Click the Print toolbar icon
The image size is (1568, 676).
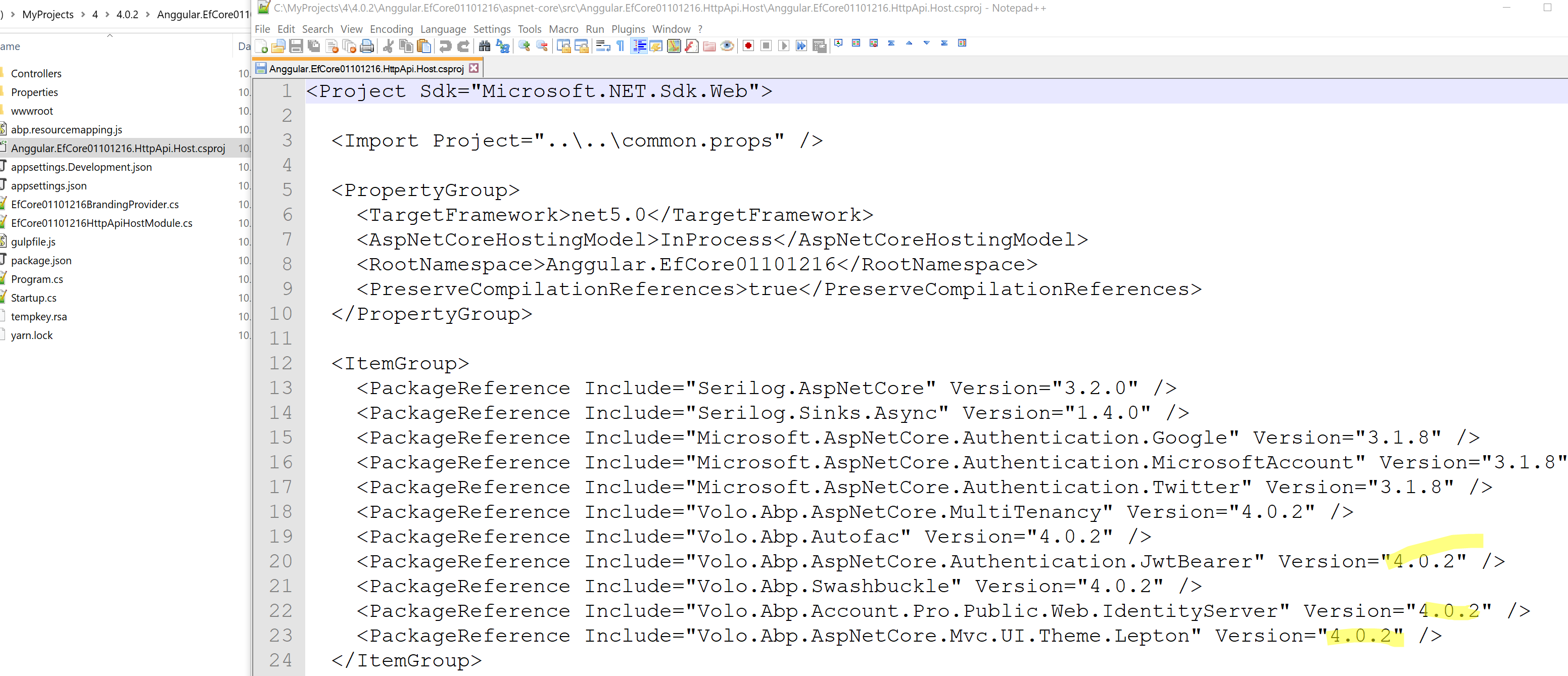[367, 46]
